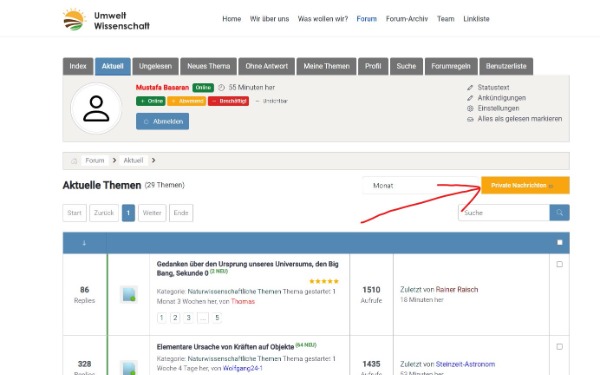Open the Forum menu item in the top navigation
The width and height of the screenshot is (600, 375).
pyautogui.click(x=367, y=19)
